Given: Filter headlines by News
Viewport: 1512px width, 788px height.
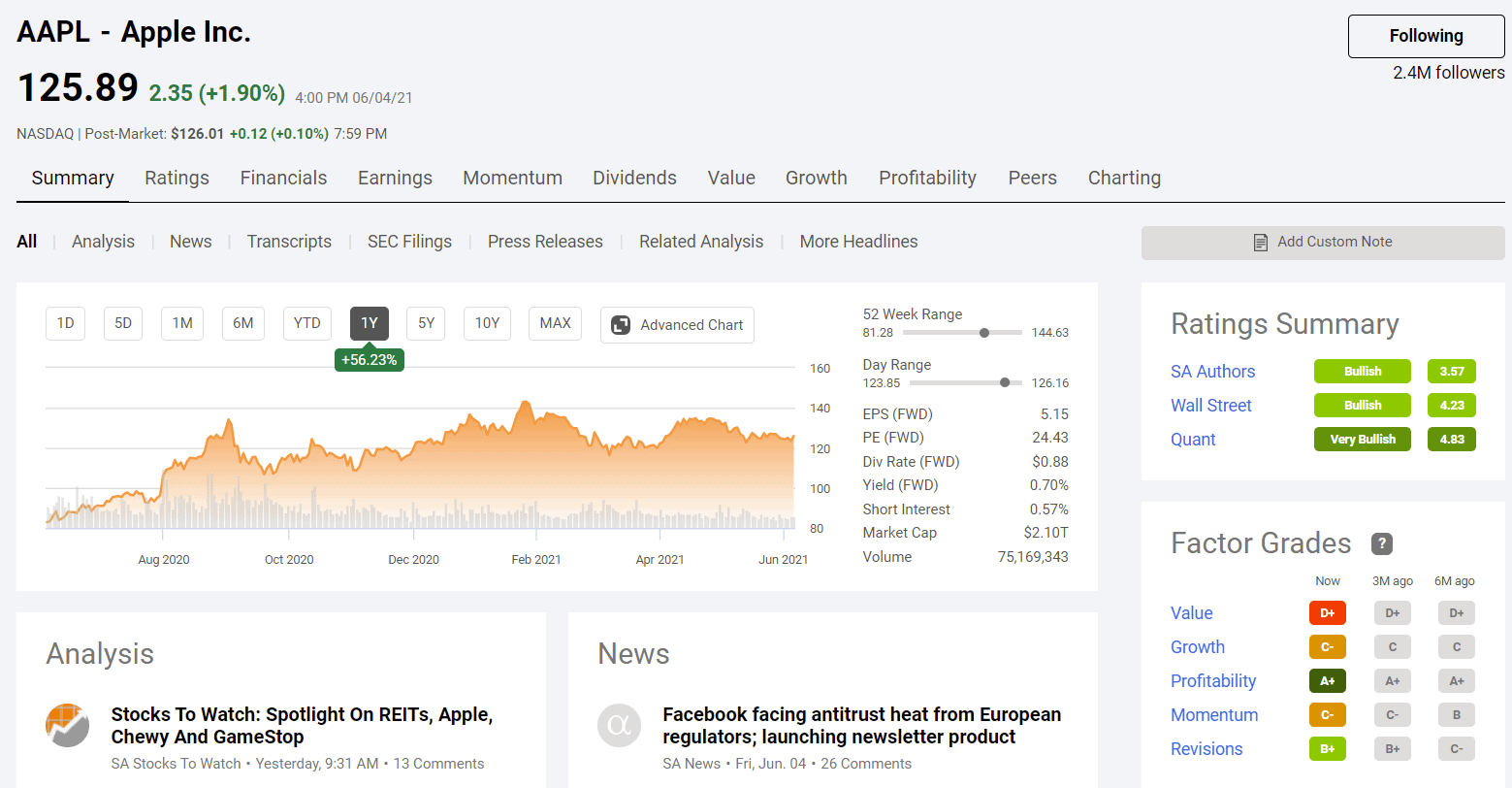Looking at the screenshot, I should pos(190,242).
